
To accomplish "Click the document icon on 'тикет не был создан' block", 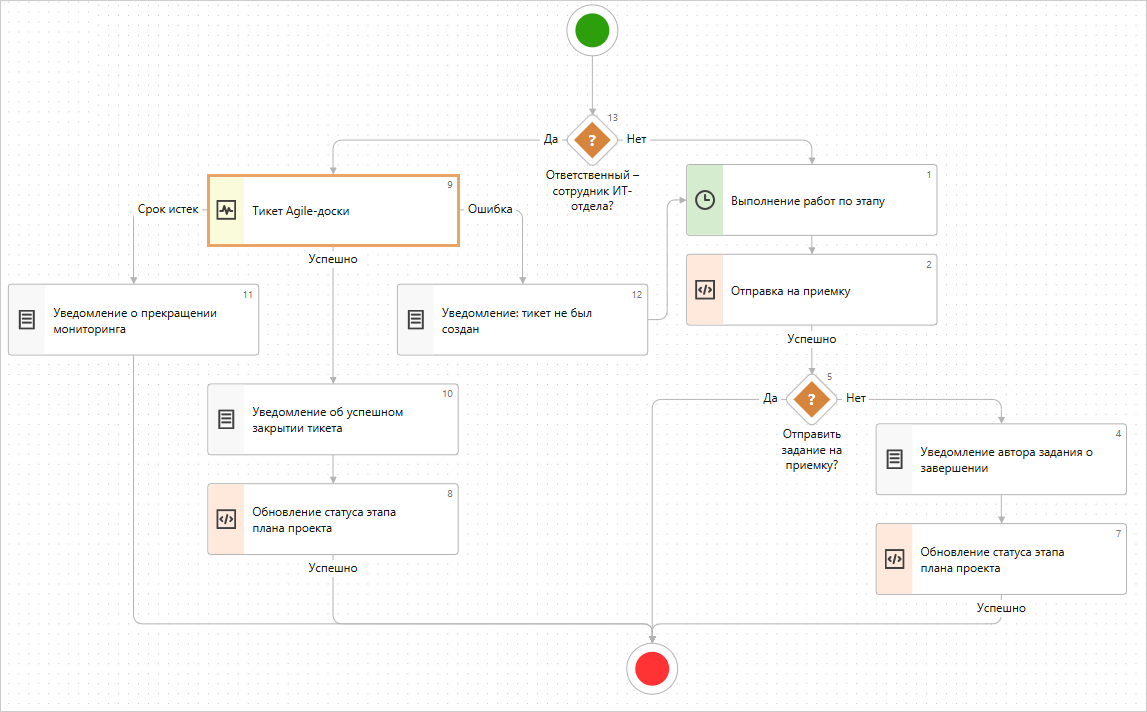I will (x=416, y=319).
